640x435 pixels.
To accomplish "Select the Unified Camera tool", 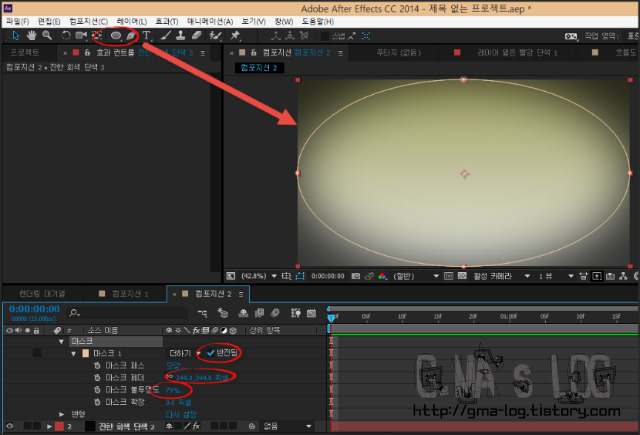I will [81, 36].
